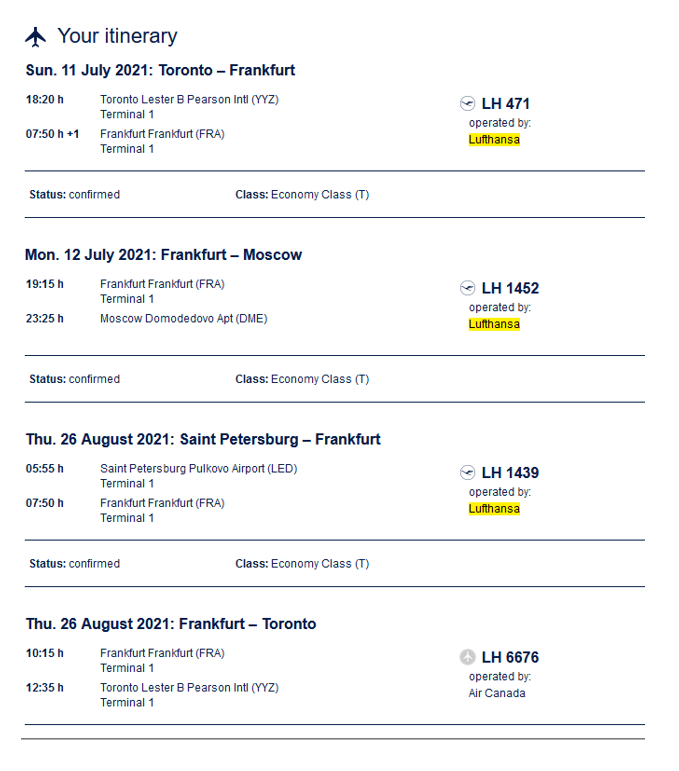Click the Lufthansa logo next to LH 1439
Screen dimensions: 679x771
tap(467, 472)
